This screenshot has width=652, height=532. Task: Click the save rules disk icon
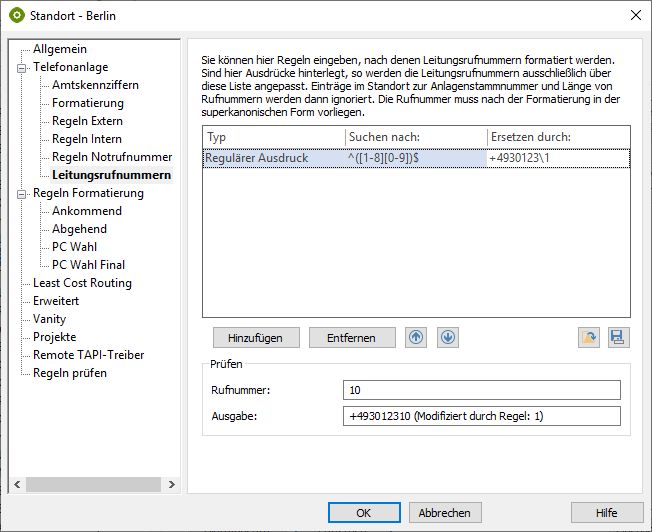click(618, 338)
